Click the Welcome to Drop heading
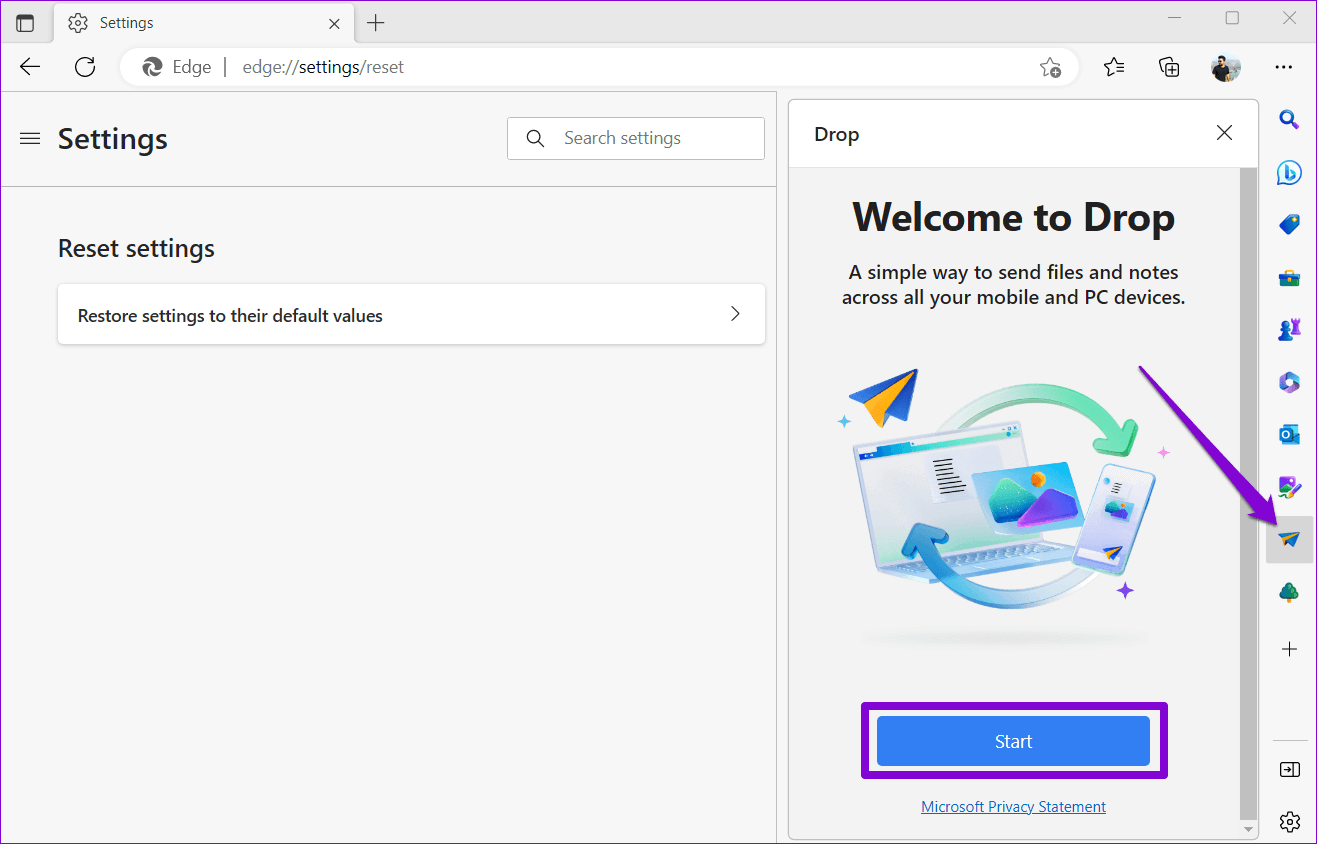This screenshot has height=844, width=1317. coord(1013,217)
